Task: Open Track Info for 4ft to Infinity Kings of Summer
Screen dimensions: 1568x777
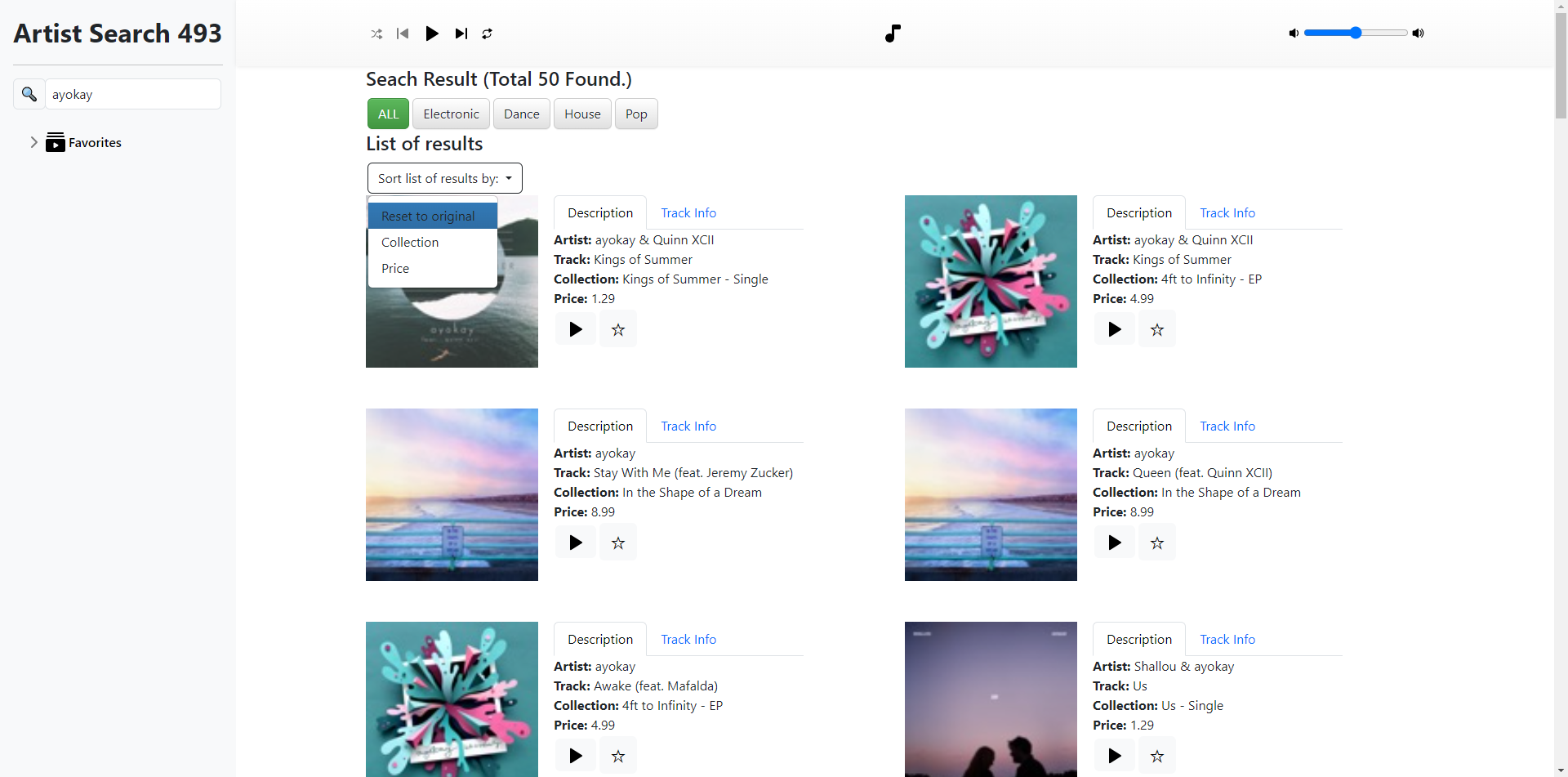Action: pyautogui.click(x=1227, y=212)
